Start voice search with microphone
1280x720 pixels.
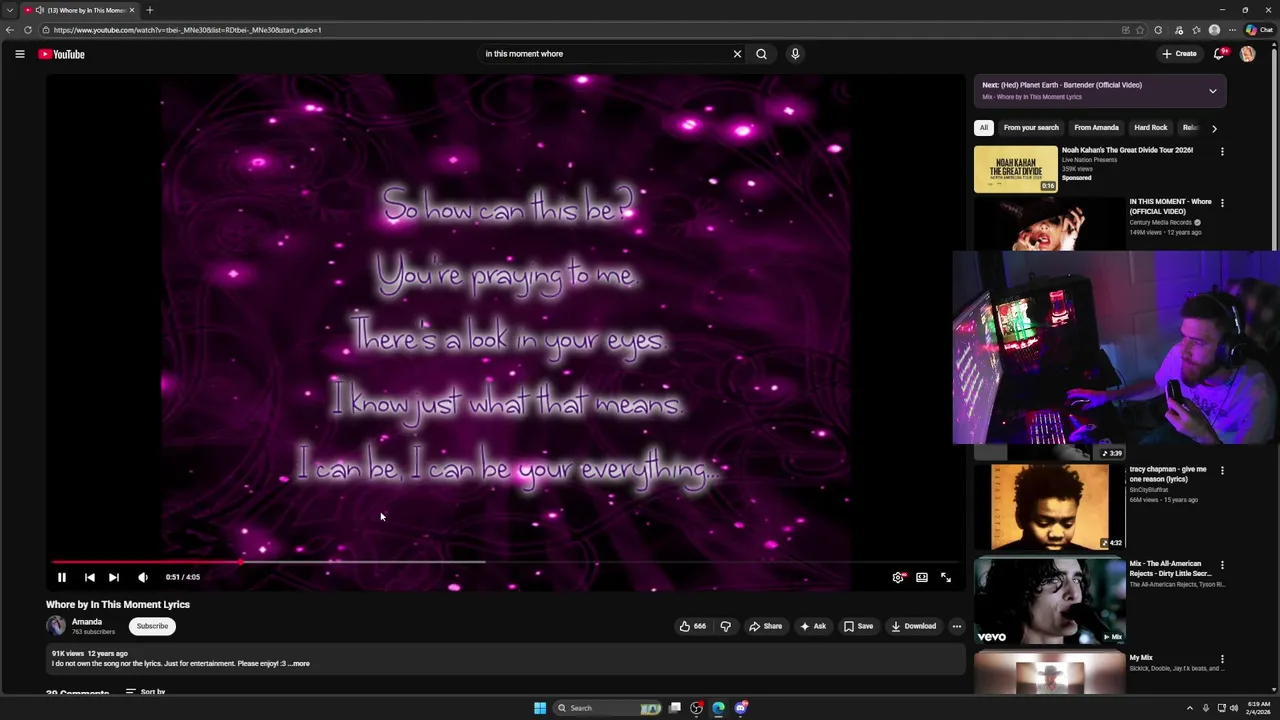[x=795, y=54]
